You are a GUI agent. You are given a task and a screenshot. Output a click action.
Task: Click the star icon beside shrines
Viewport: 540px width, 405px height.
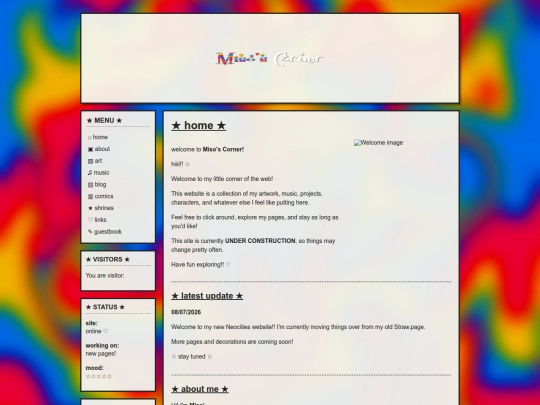[x=90, y=208]
